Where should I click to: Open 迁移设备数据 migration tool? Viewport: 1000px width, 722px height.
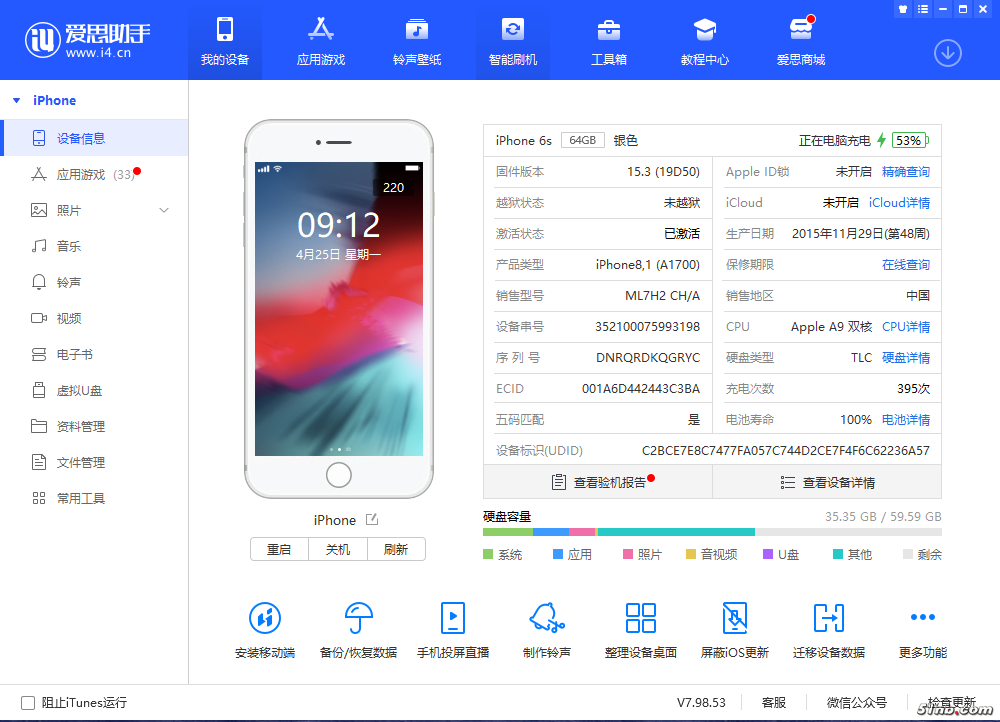coord(828,630)
